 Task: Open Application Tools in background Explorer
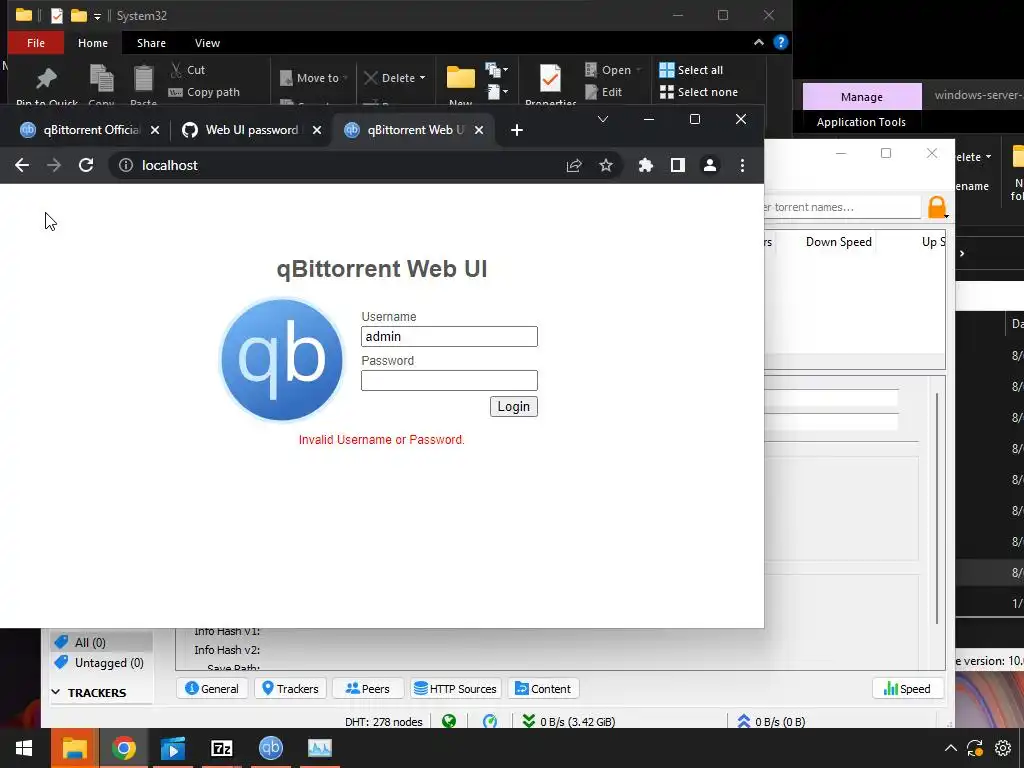coord(861,122)
